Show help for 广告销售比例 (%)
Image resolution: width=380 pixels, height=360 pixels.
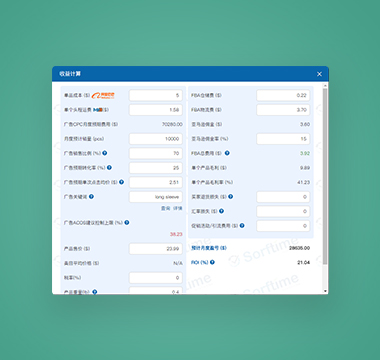click(105, 153)
